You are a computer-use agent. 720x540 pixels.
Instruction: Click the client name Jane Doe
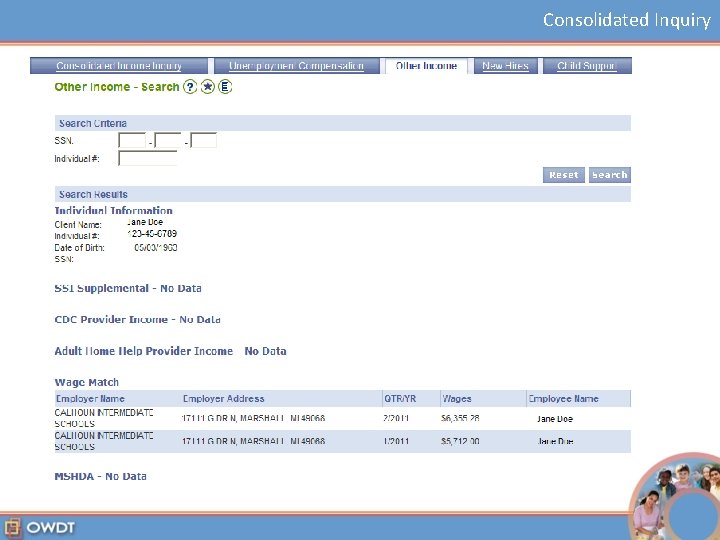tap(145, 222)
